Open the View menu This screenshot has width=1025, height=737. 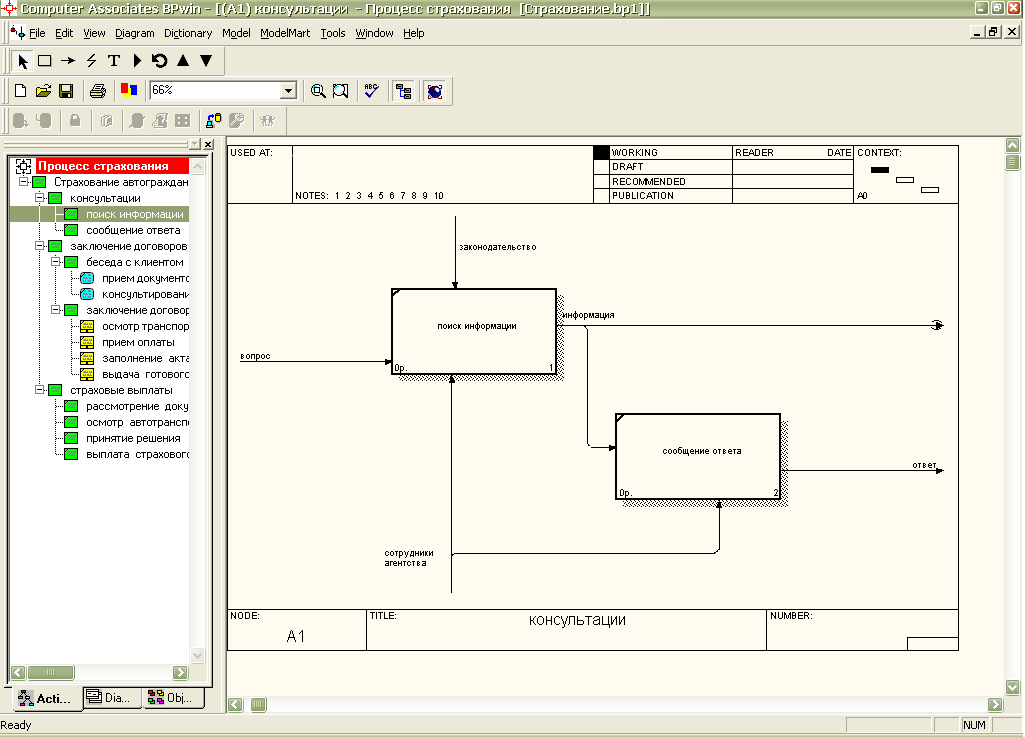click(x=94, y=33)
